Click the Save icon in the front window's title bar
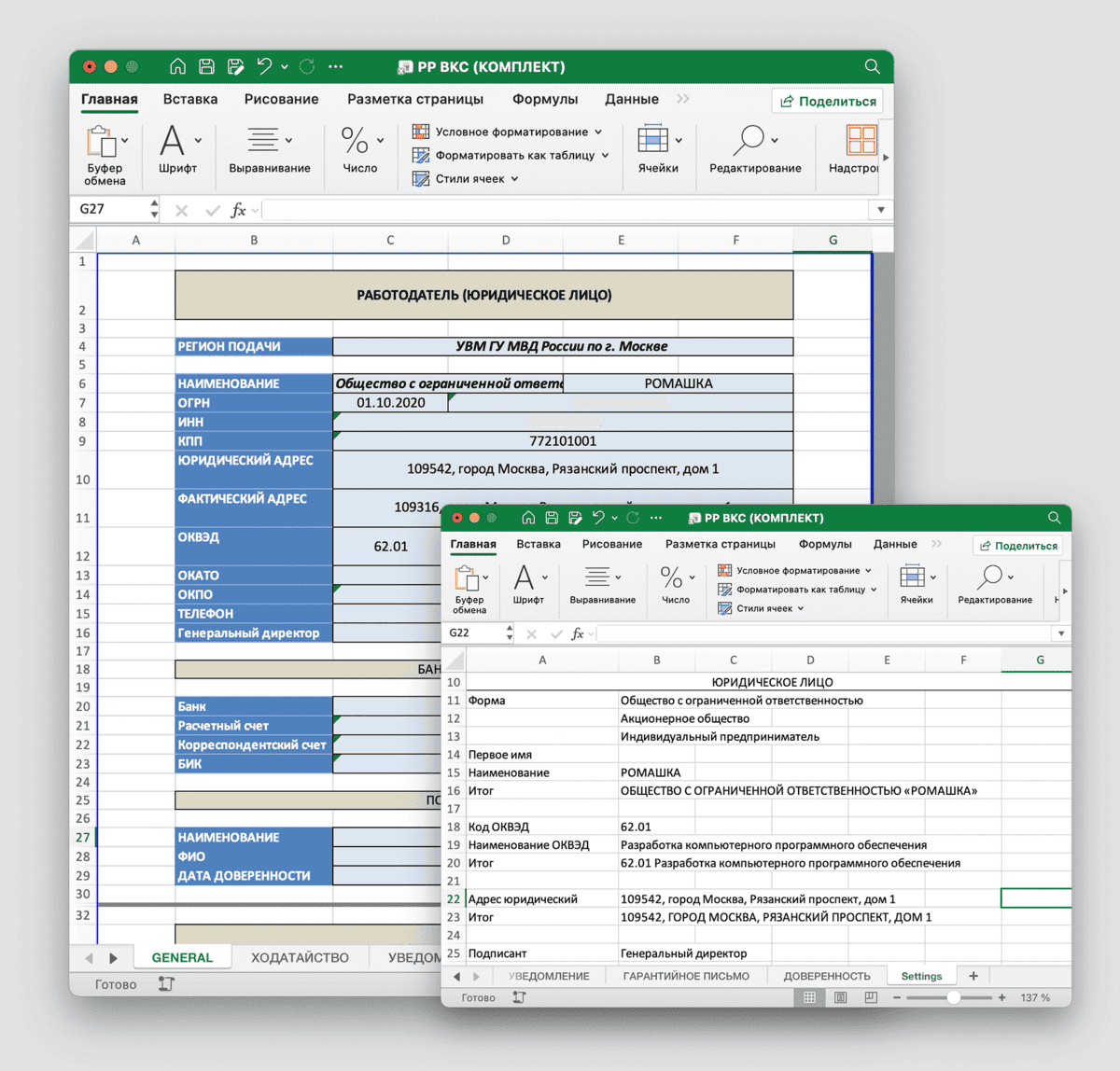1120x1071 pixels. (x=552, y=518)
